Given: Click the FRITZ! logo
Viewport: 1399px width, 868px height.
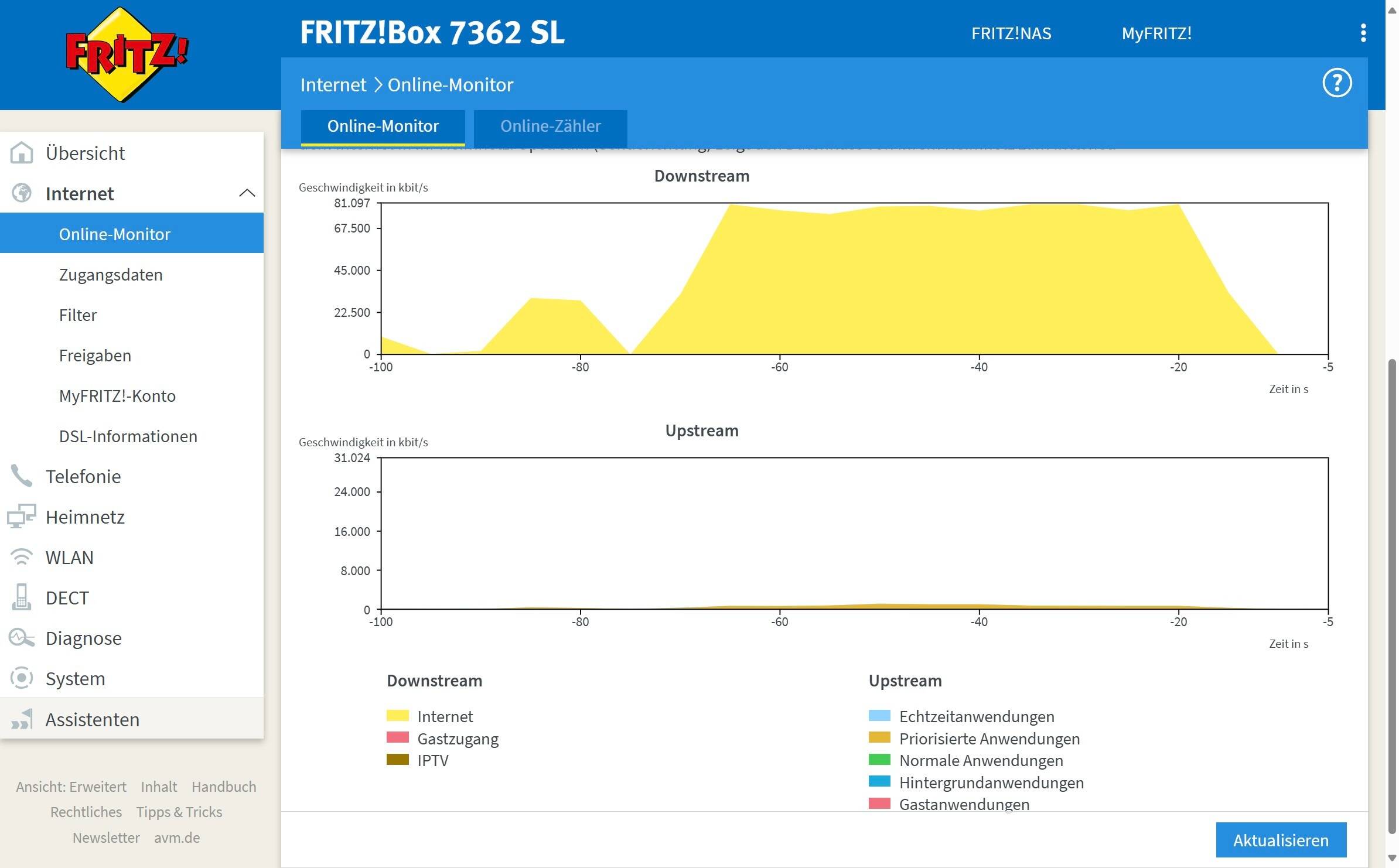Looking at the screenshot, I should [x=127, y=54].
